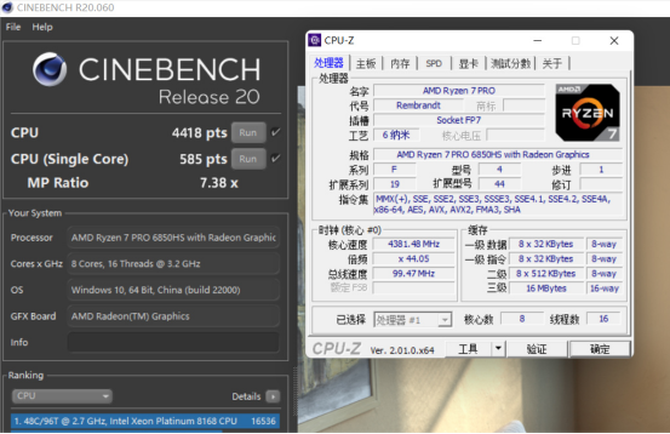
Task: Click the instruction set text MMX(+), SSE
Action: pyautogui.click(x=498, y=204)
